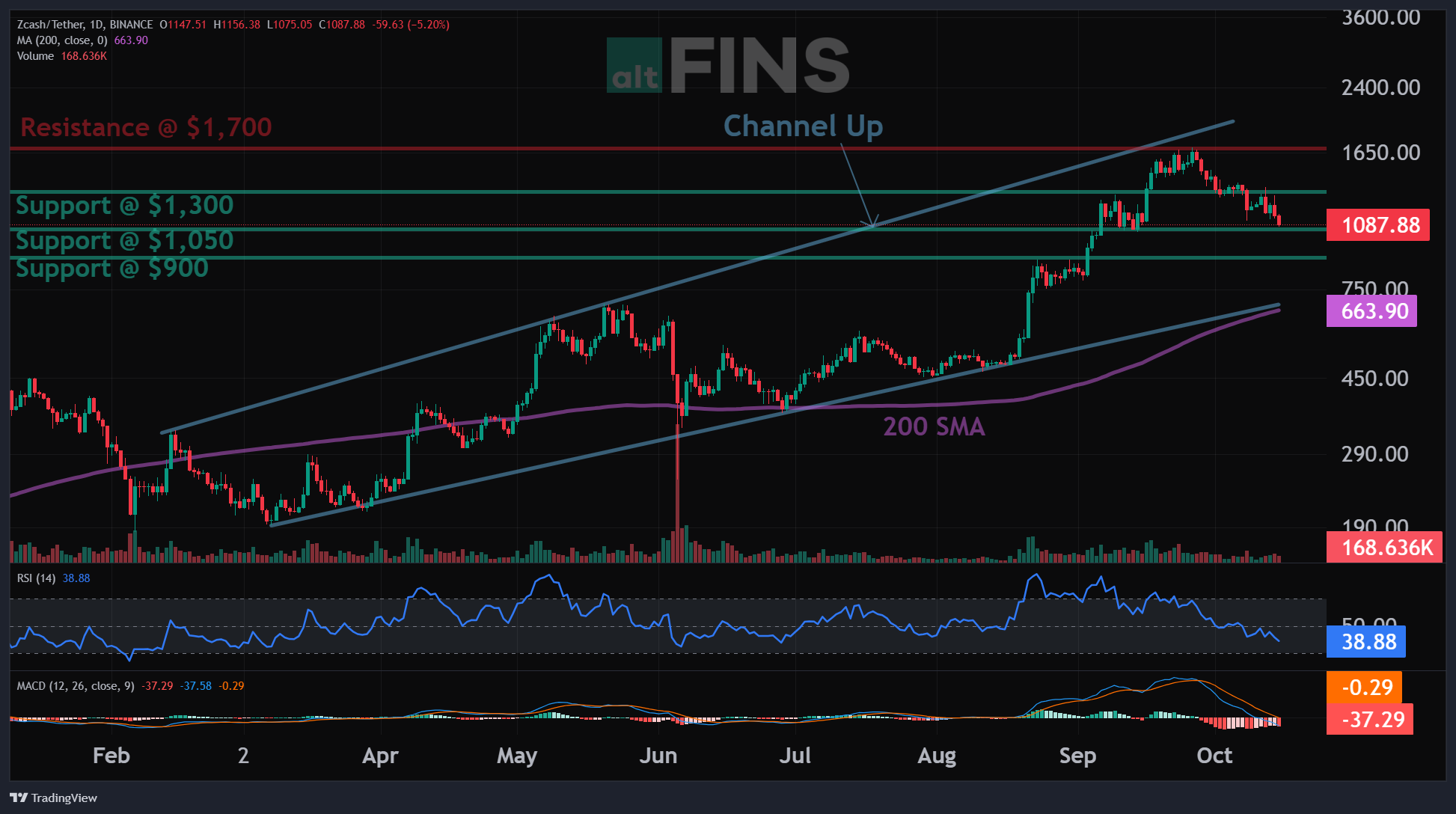Click the altFINS watermark logo
The height and width of the screenshot is (814, 1456).
click(728, 66)
